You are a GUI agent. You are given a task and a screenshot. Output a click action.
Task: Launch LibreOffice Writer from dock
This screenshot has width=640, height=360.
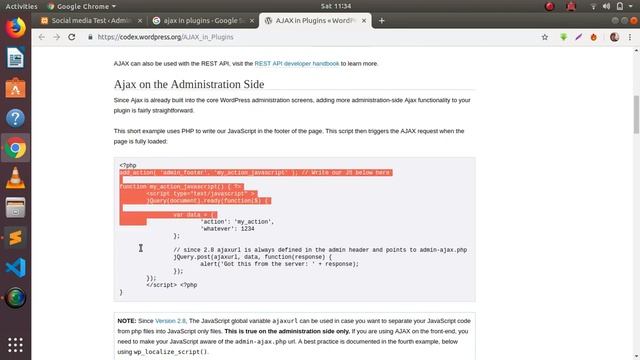[16, 58]
